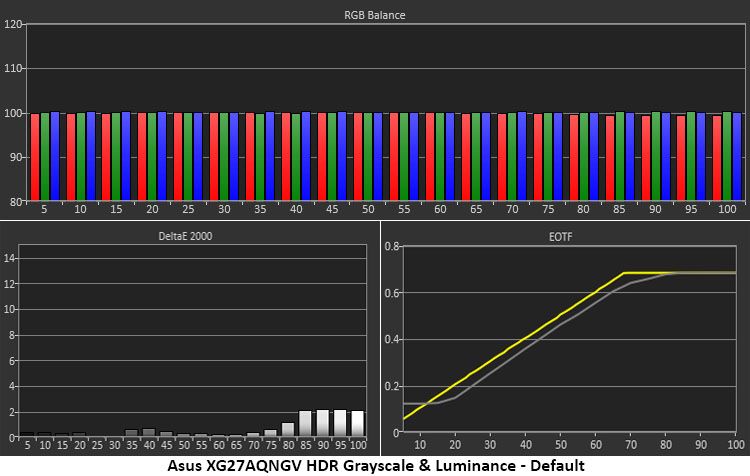
Task: Click the 10 label on EOTF horizontal axis
Action: 420,445
